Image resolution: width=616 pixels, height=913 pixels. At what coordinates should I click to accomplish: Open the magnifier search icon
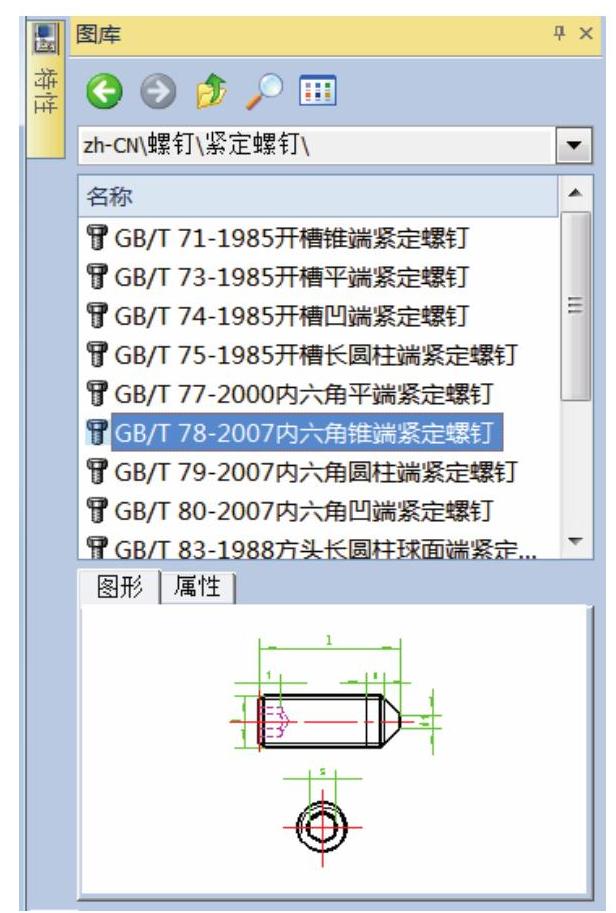265,91
